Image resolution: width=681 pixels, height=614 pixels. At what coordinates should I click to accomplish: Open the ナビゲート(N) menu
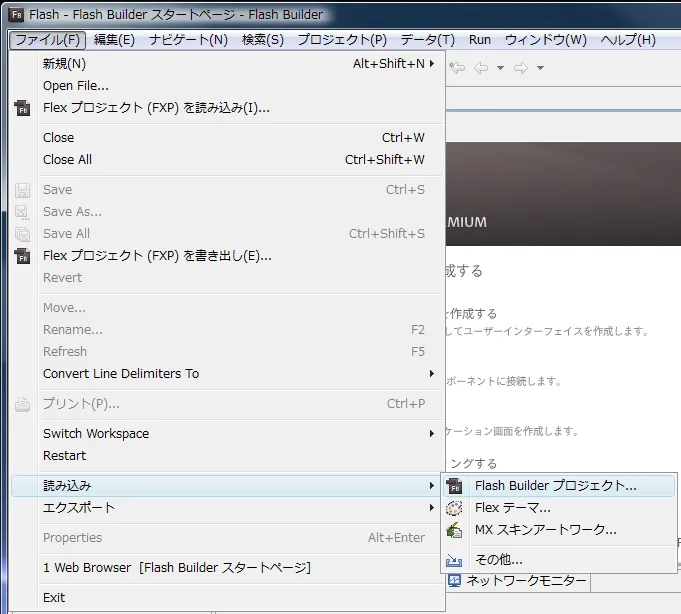188,40
